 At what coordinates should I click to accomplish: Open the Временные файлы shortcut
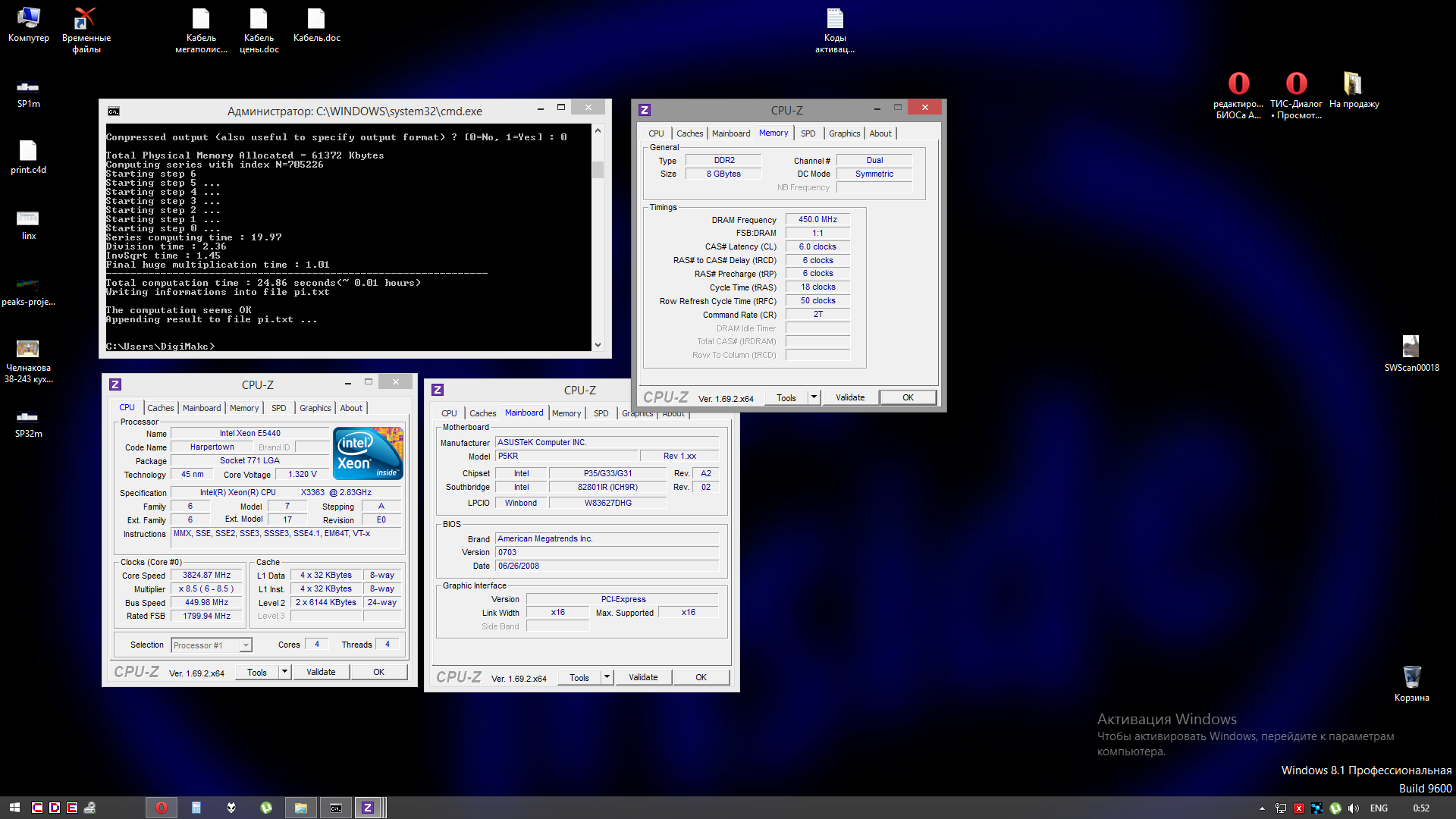86,30
